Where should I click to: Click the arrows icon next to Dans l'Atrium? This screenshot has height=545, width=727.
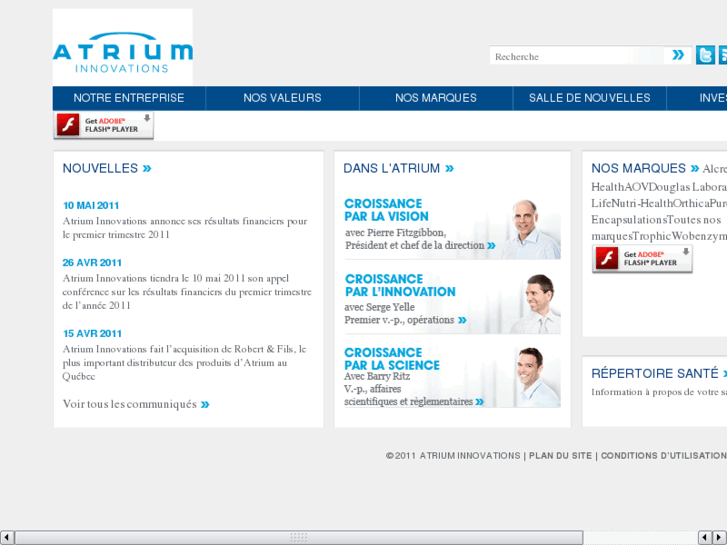(449, 168)
